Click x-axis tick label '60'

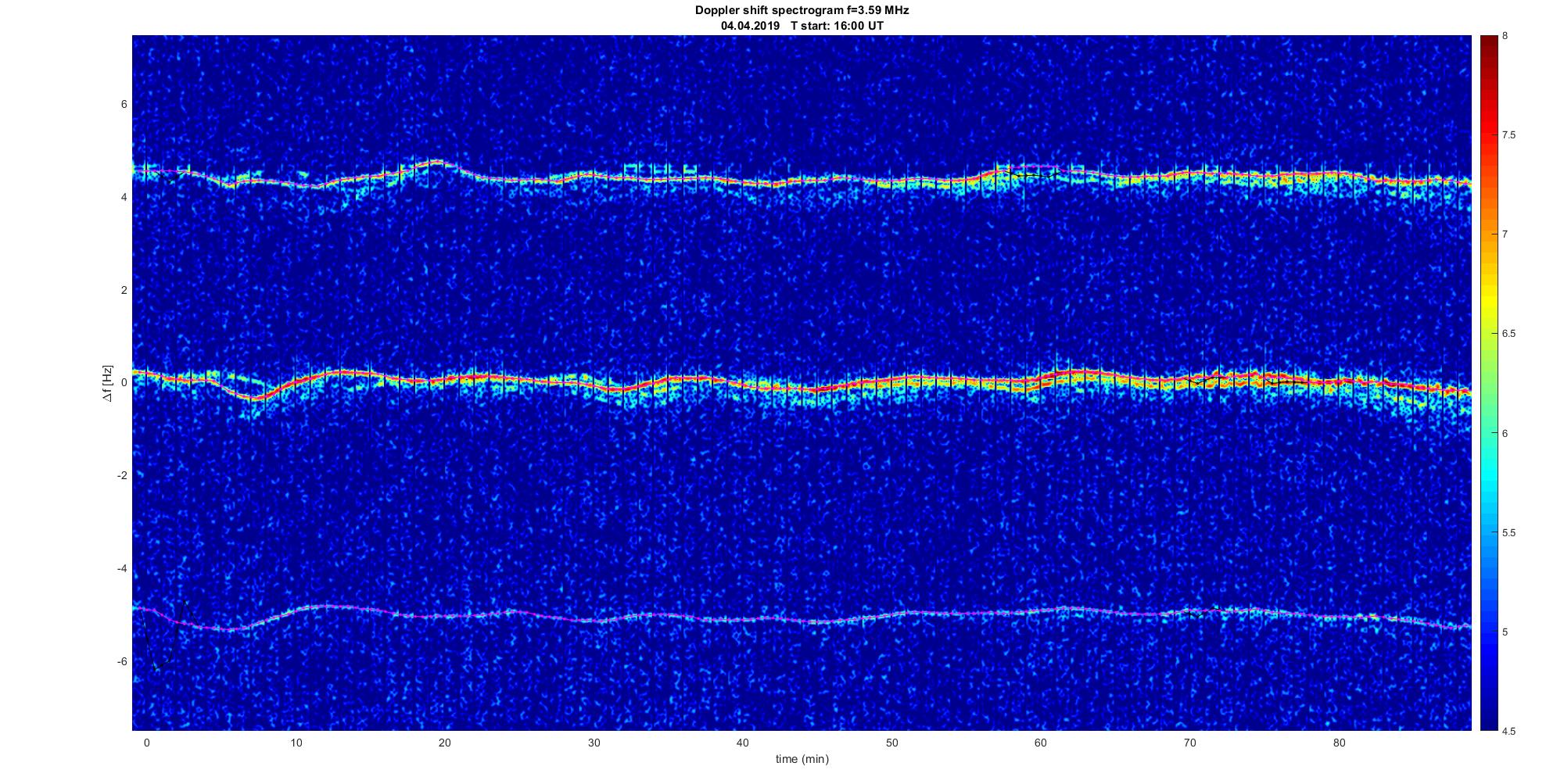[x=1041, y=743]
